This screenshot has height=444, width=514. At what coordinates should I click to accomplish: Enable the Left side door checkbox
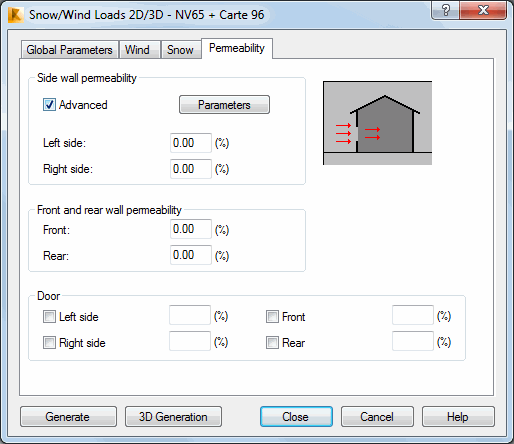click(49, 316)
